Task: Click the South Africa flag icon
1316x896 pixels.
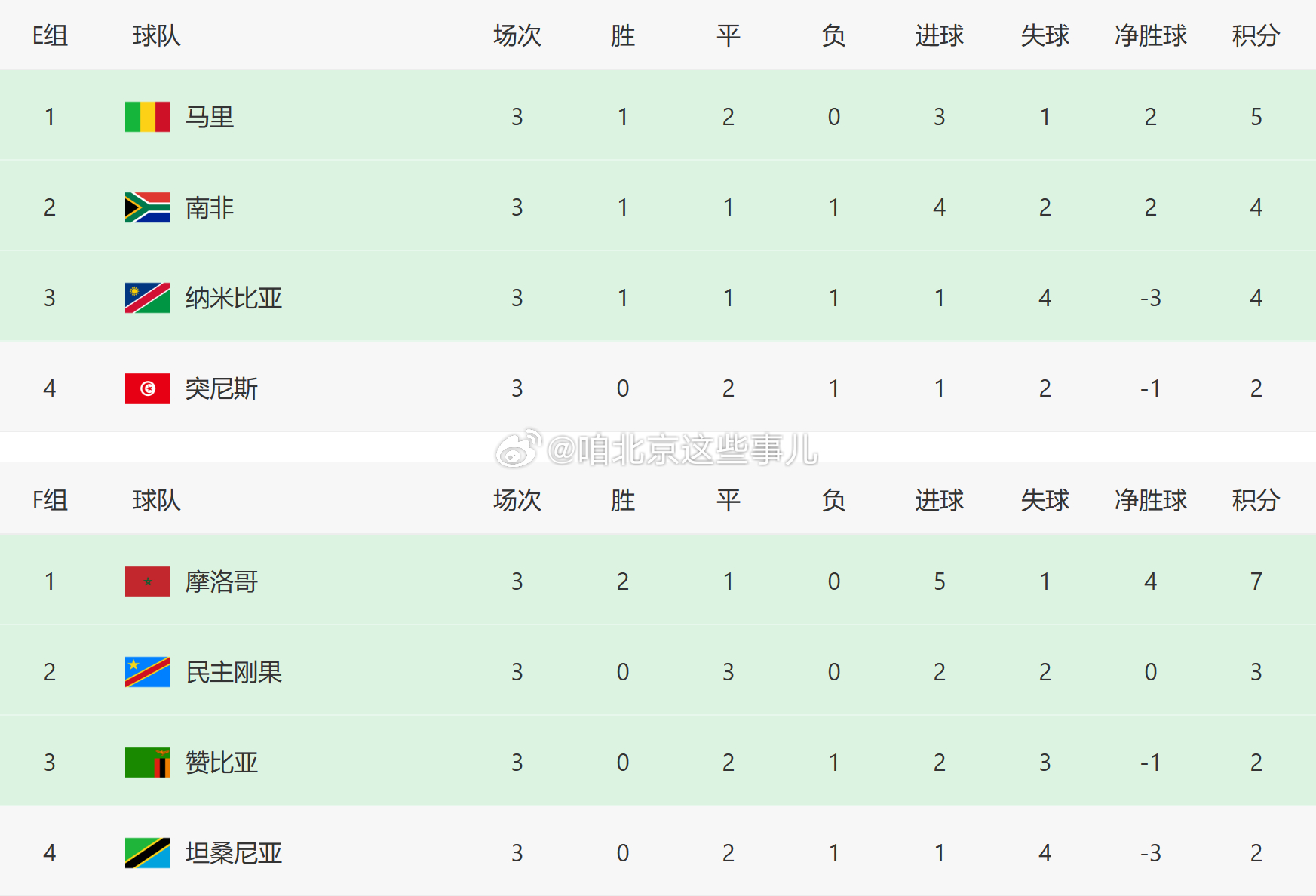Action: pyautogui.click(x=147, y=207)
